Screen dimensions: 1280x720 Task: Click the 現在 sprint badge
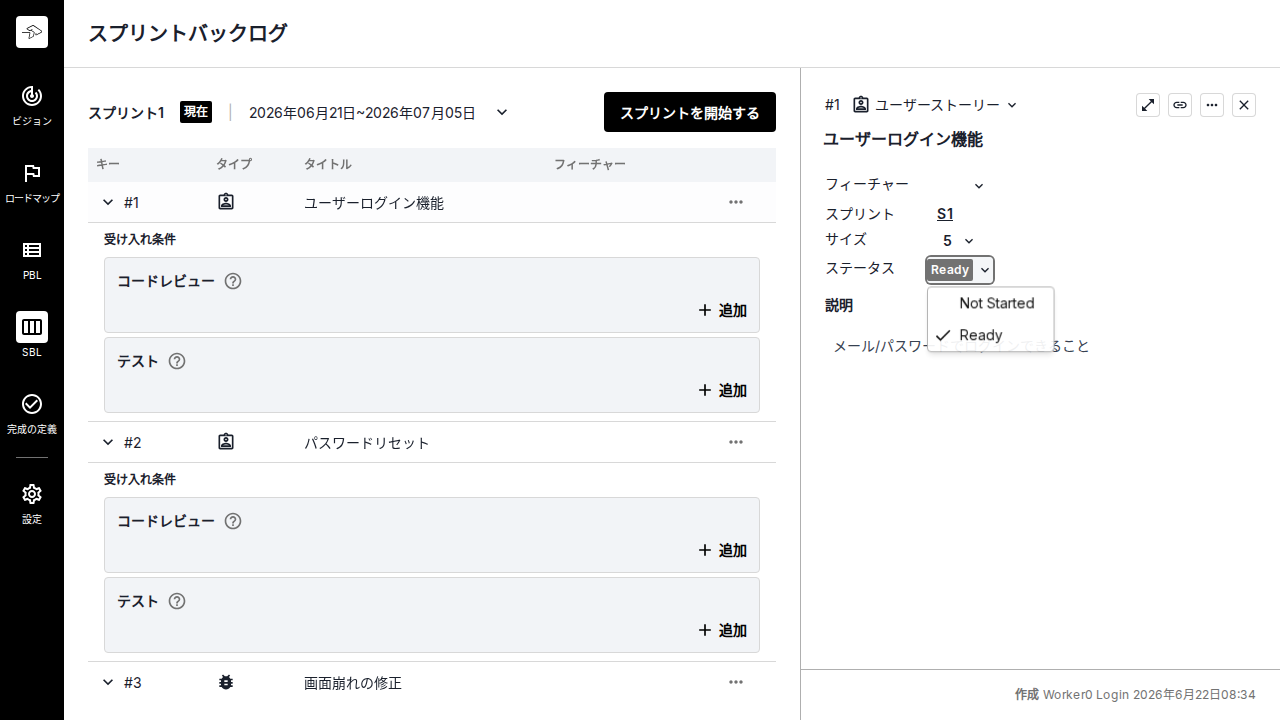196,112
